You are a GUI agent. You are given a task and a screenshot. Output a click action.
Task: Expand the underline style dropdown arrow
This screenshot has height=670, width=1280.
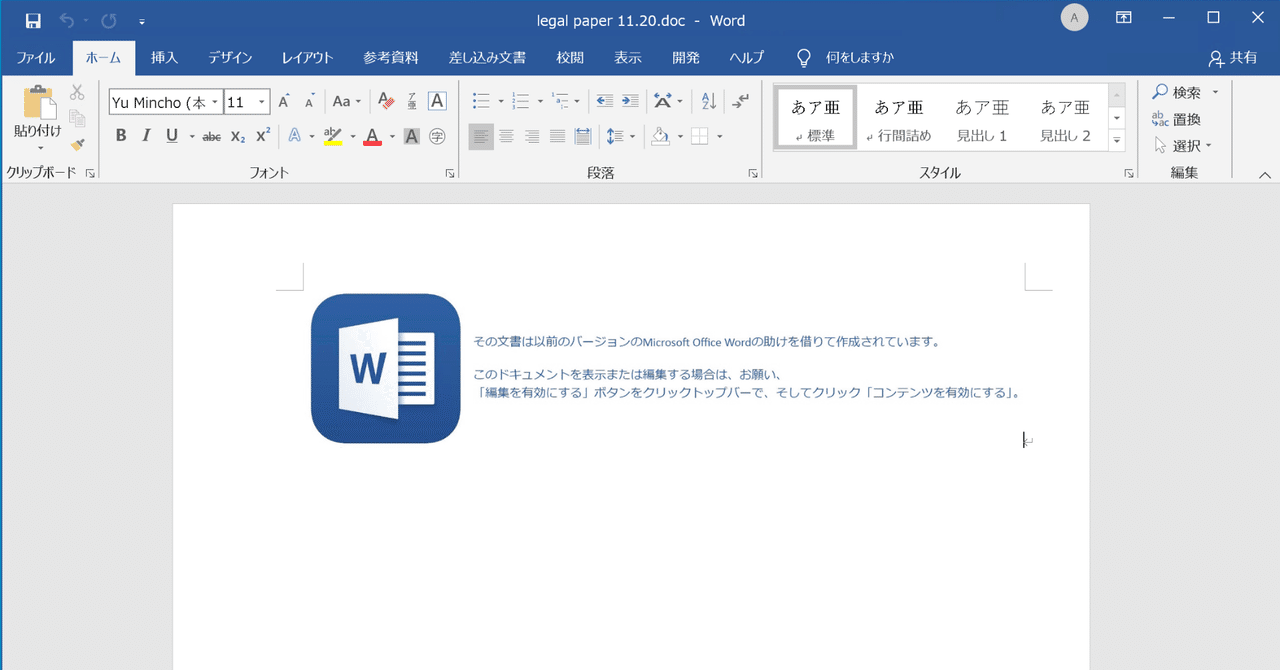(190, 136)
